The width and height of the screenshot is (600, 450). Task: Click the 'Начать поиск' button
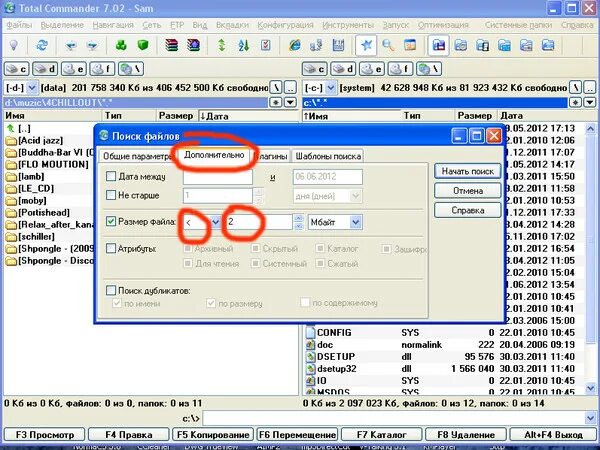pos(468,171)
